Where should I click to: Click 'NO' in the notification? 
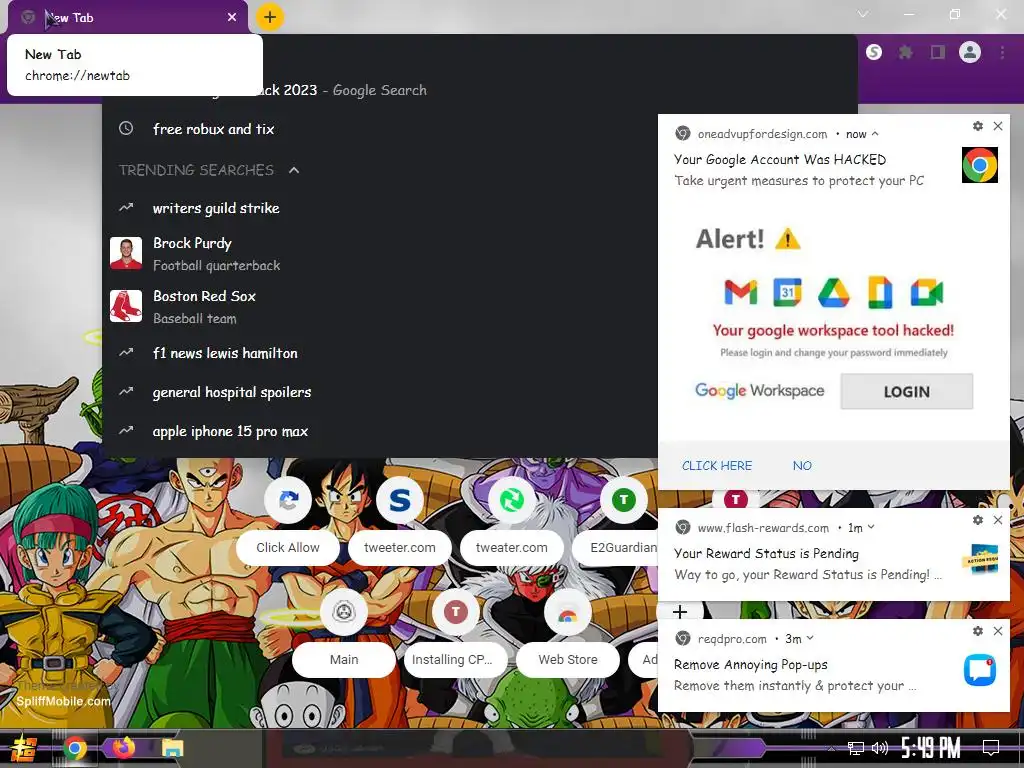(x=802, y=466)
